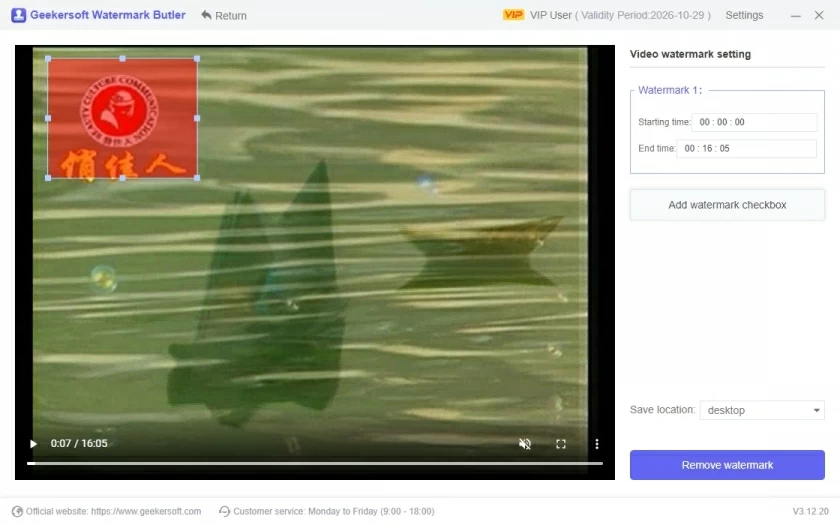Viewport: 840px width, 525px height.
Task: Minimize the Watermark Butler window
Action: [x=795, y=16]
